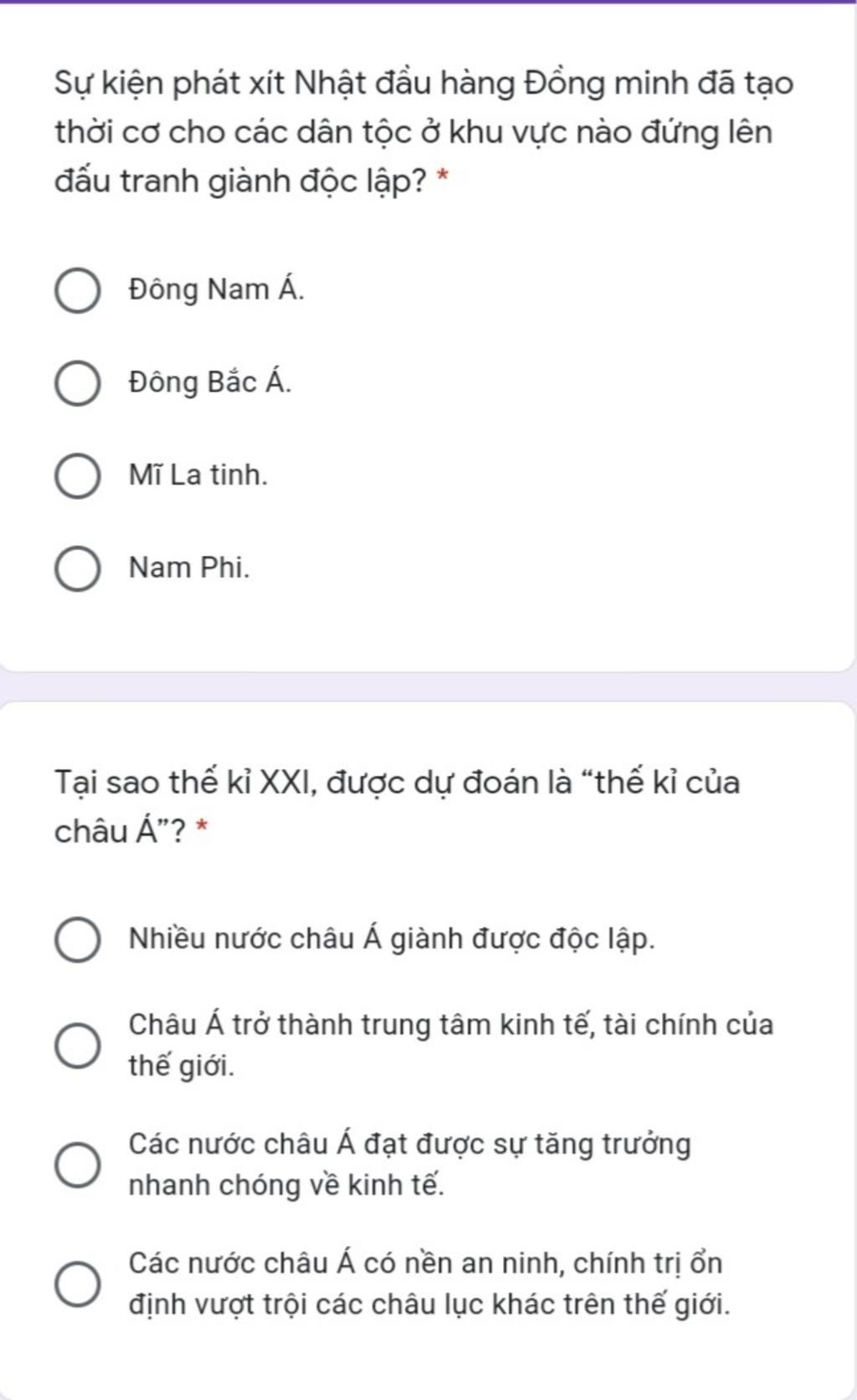Click the 'Đông Nam Á.' answer label text
Viewport: 857px width, 1400px height.
217,290
